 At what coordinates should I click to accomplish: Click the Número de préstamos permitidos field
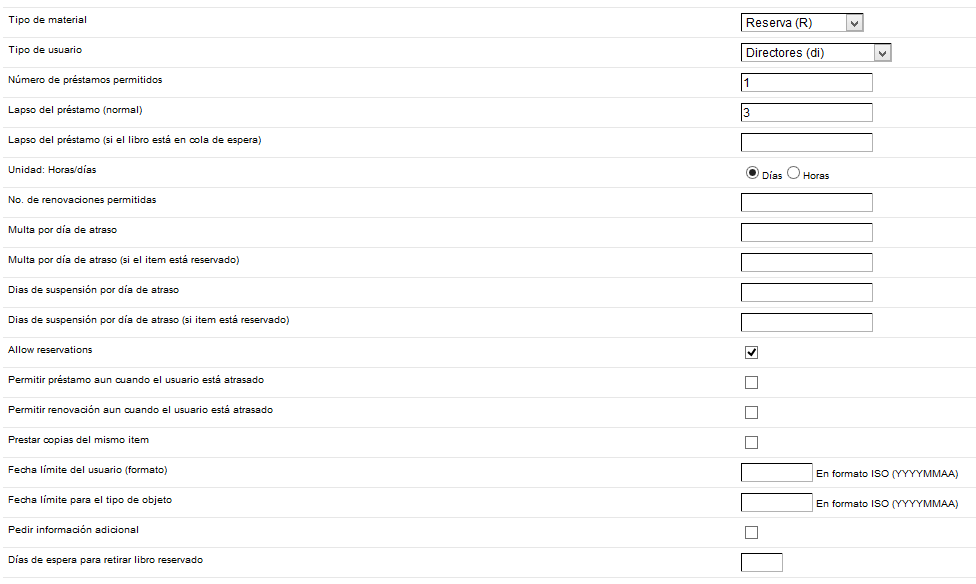click(x=806, y=83)
